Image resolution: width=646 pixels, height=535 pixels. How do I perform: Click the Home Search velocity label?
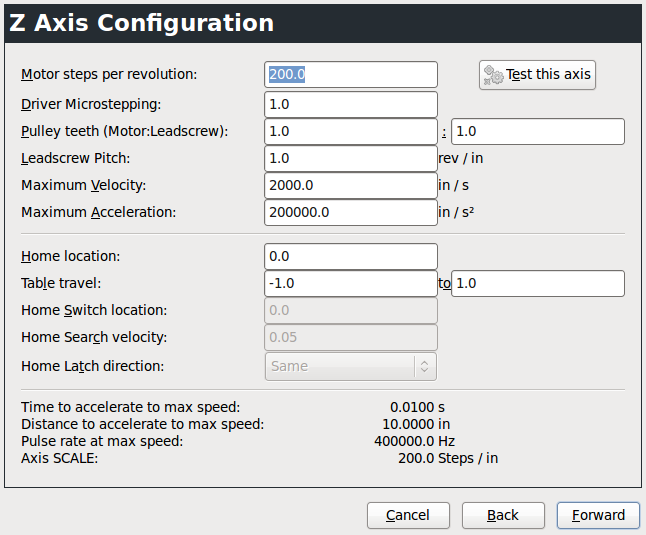click(x=94, y=337)
